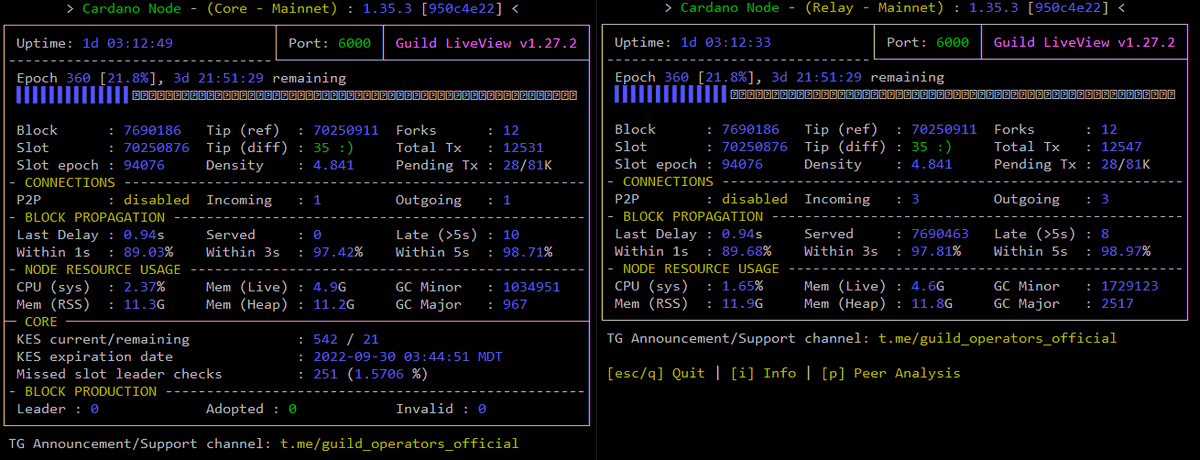The width and height of the screenshot is (1200, 460).
Task: Click Missed slot leader checks 251 (1.5706 %)
Action: pyautogui.click(x=370, y=374)
